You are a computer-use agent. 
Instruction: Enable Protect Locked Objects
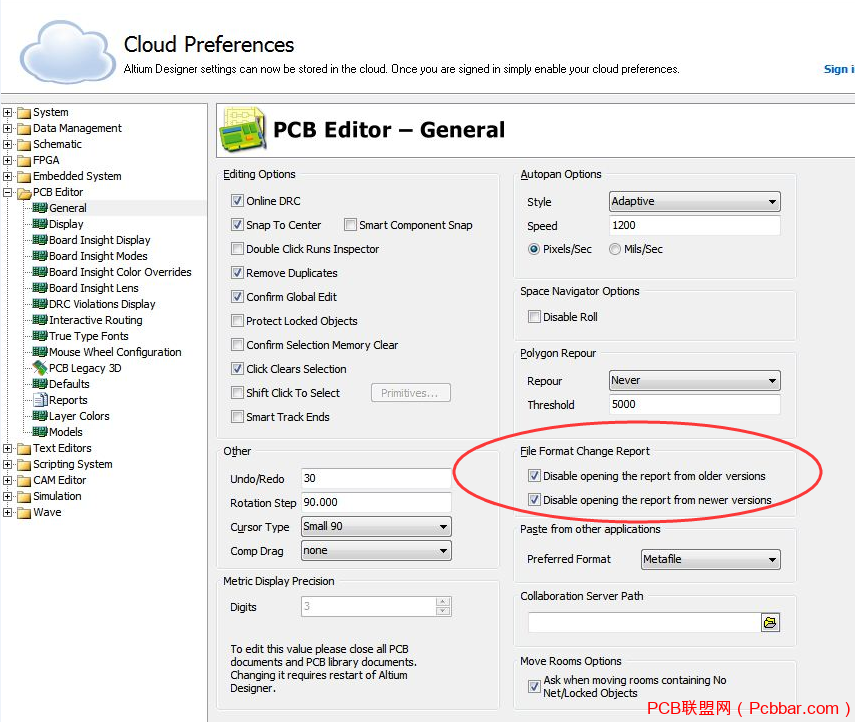click(237, 321)
